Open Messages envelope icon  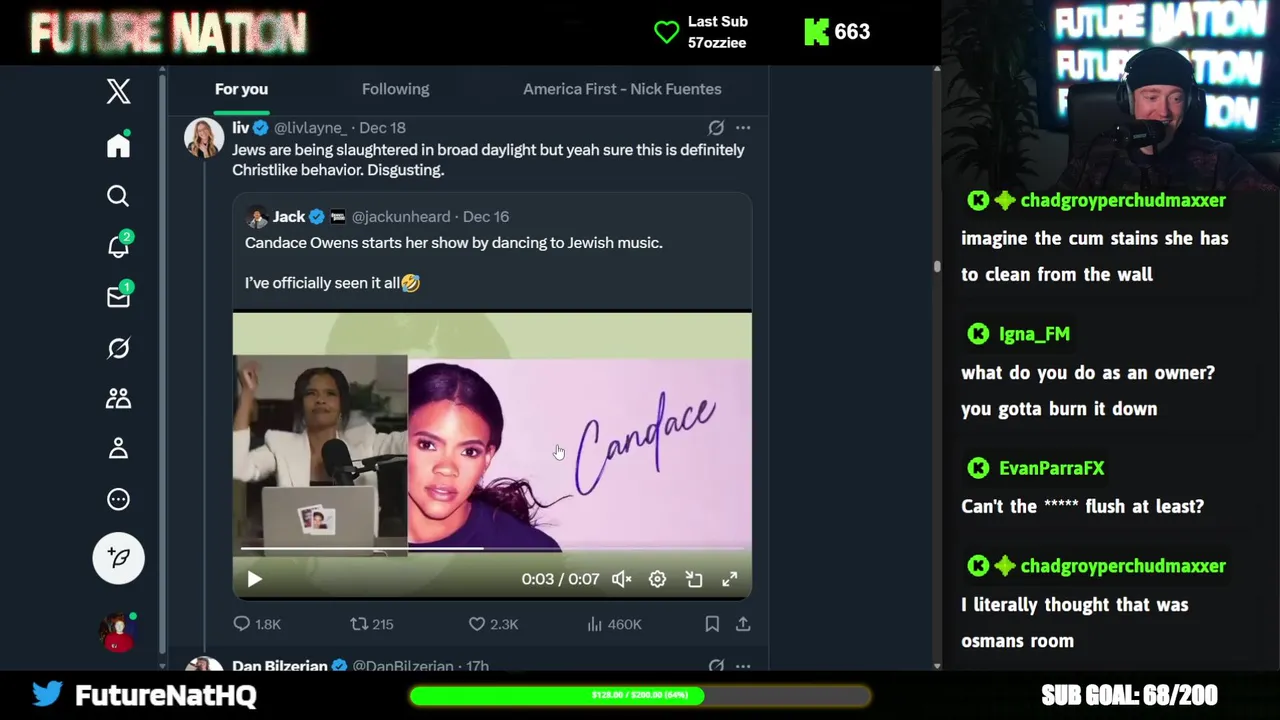[x=118, y=297]
